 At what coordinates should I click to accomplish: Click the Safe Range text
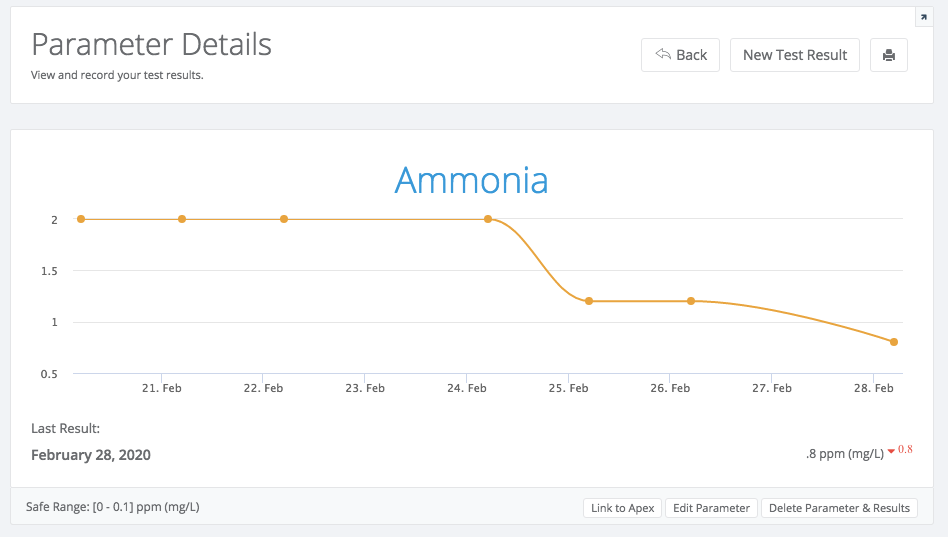[x=112, y=507]
